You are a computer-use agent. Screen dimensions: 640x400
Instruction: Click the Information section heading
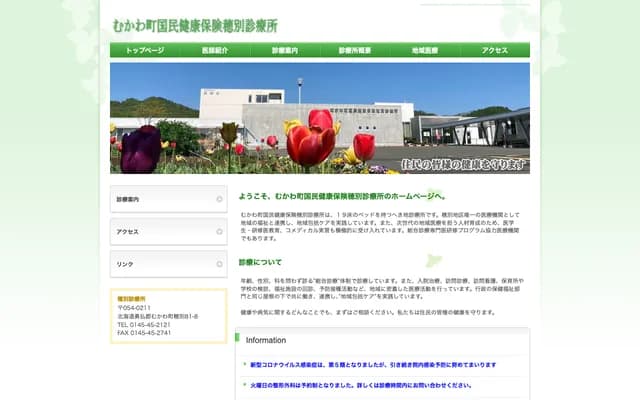(x=266, y=340)
